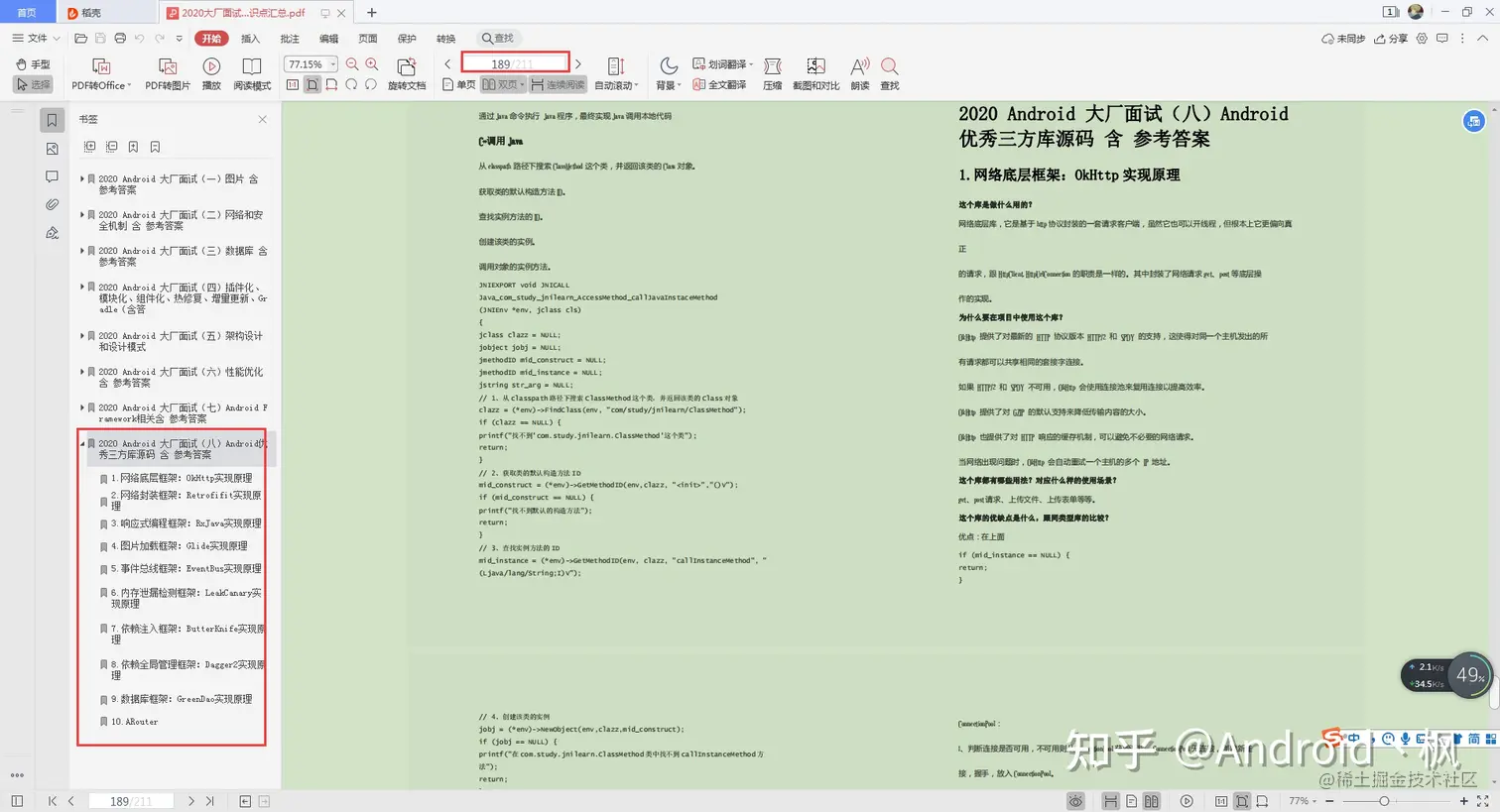The image size is (1500, 812).
Task: Switch to the 批注 ribbon tab
Action: [x=290, y=39]
